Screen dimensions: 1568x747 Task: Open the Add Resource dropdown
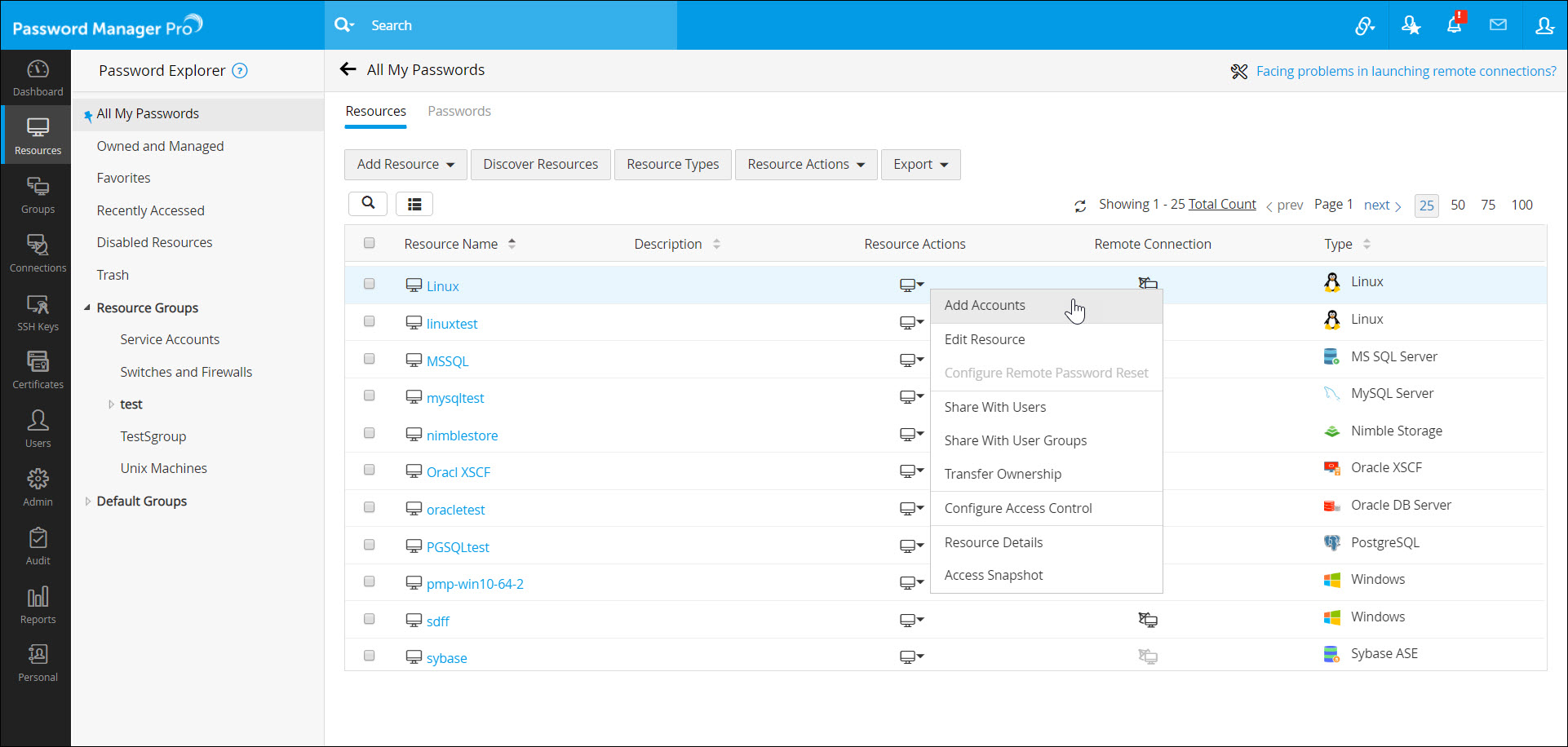[405, 165]
